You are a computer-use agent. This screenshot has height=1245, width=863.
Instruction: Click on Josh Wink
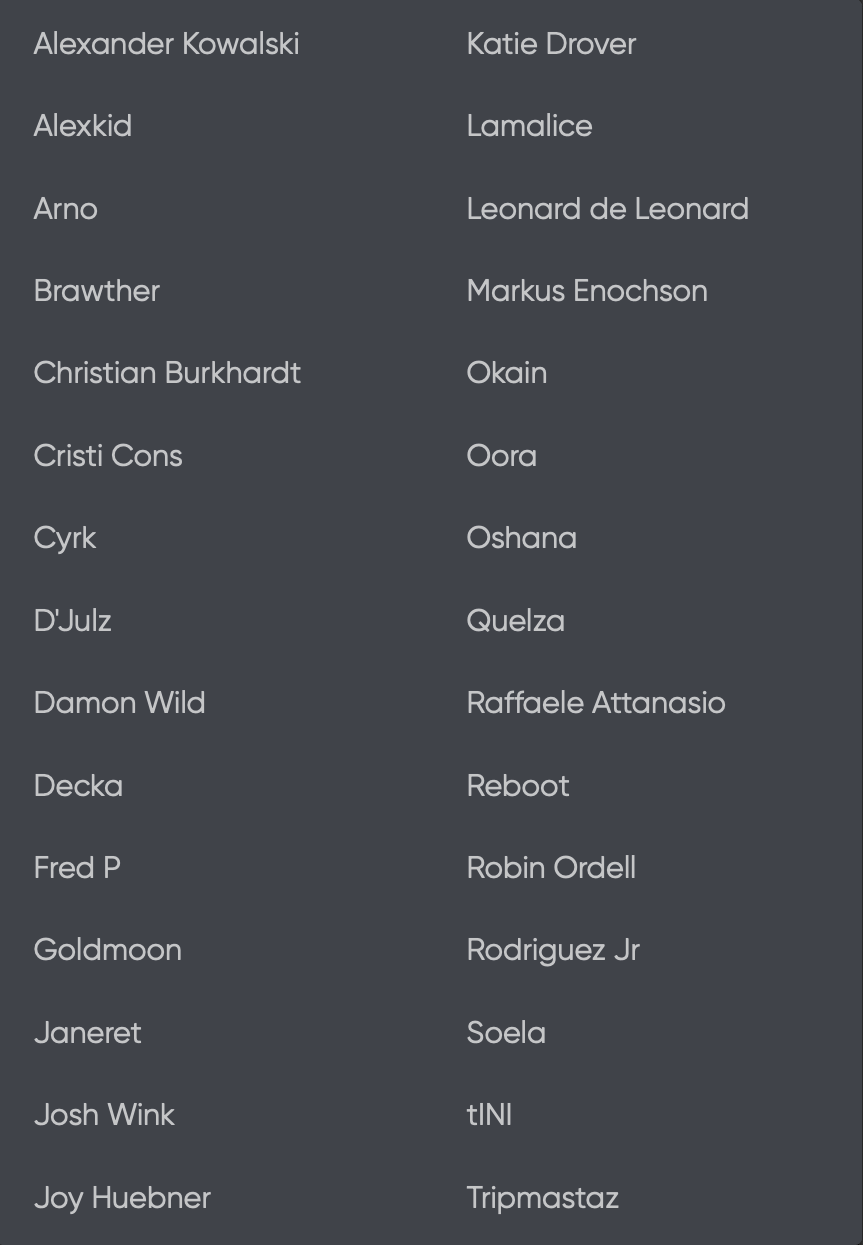[x=104, y=1115]
